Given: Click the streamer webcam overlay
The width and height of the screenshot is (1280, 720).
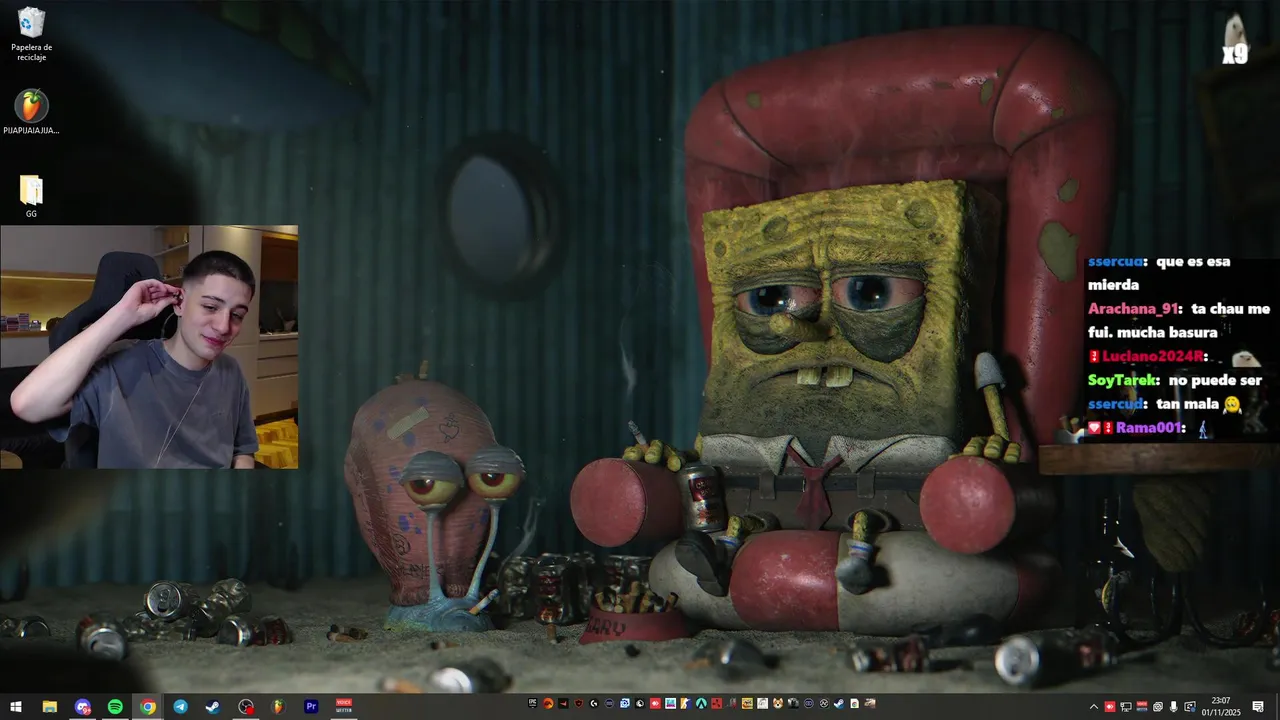Looking at the screenshot, I should (149, 347).
